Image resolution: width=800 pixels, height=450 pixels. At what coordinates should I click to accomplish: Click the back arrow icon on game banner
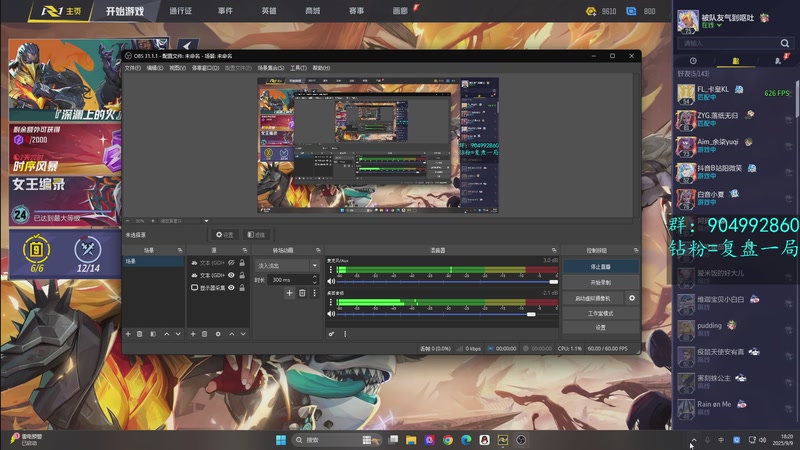point(187,45)
